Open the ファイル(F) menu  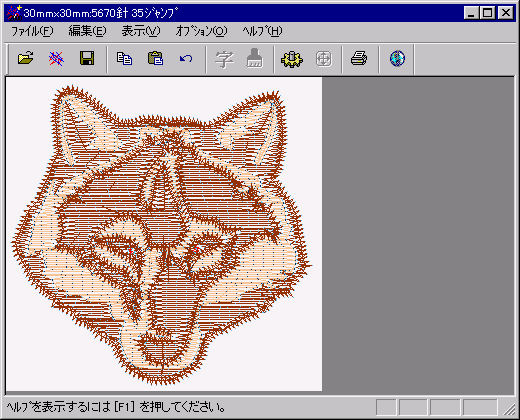click(32, 31)
